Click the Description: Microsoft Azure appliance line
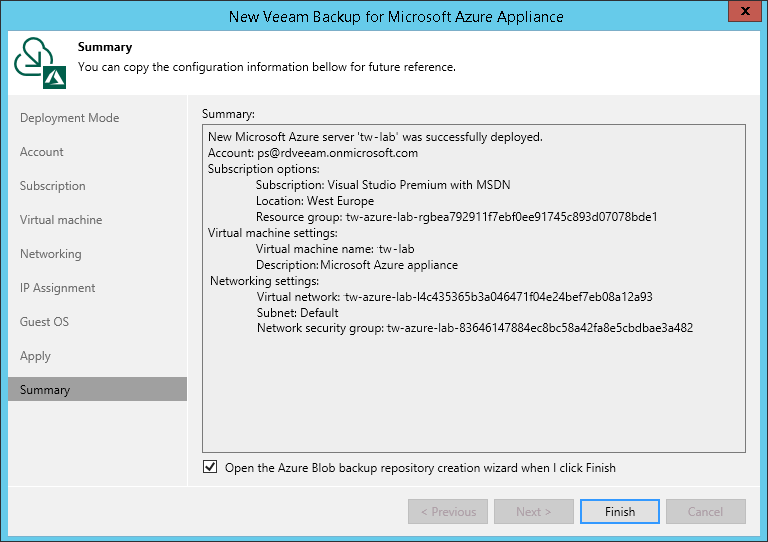 357,265
